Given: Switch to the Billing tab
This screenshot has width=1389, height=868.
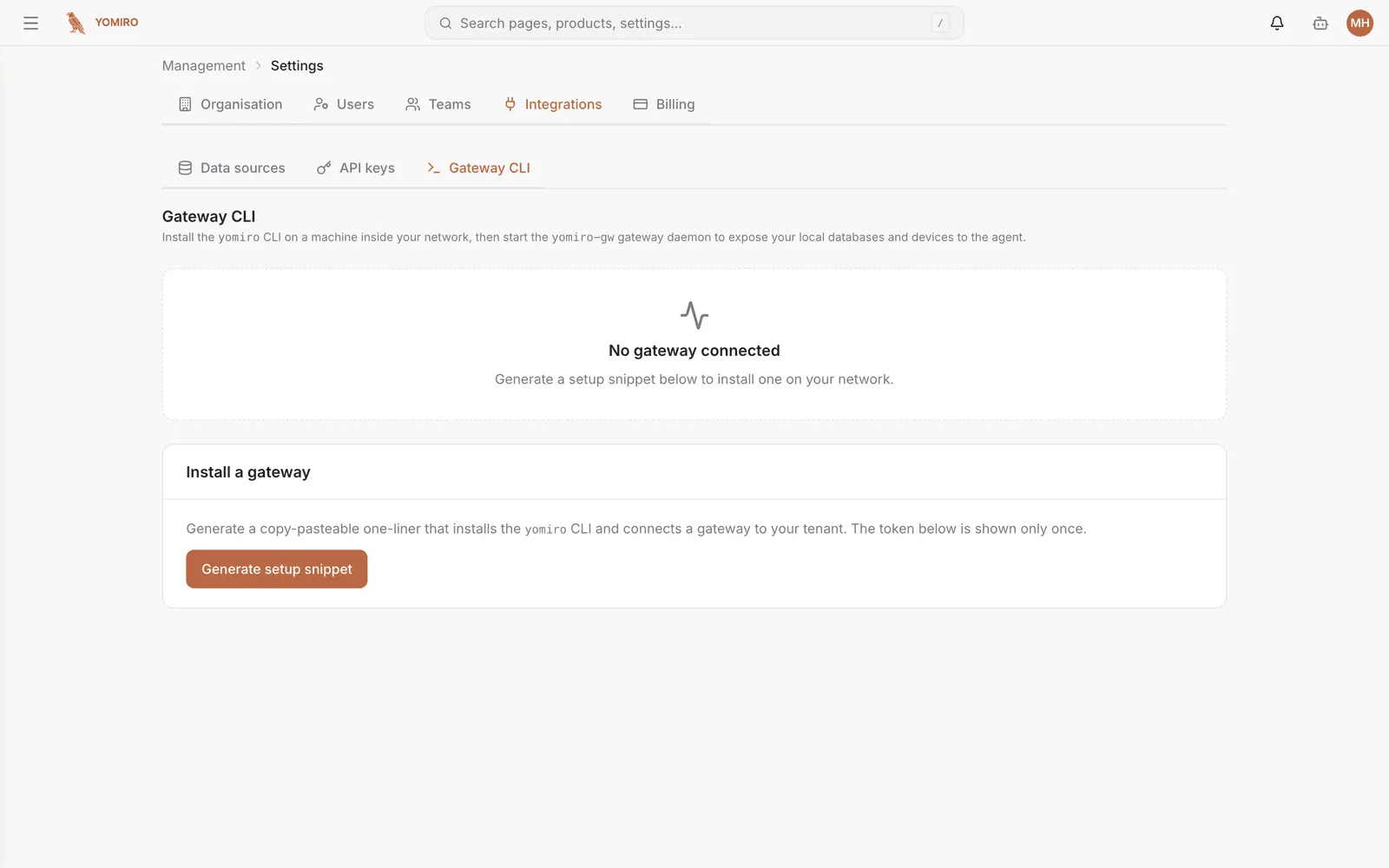Looking at the screenshot, I should click(x=664, y=104).
